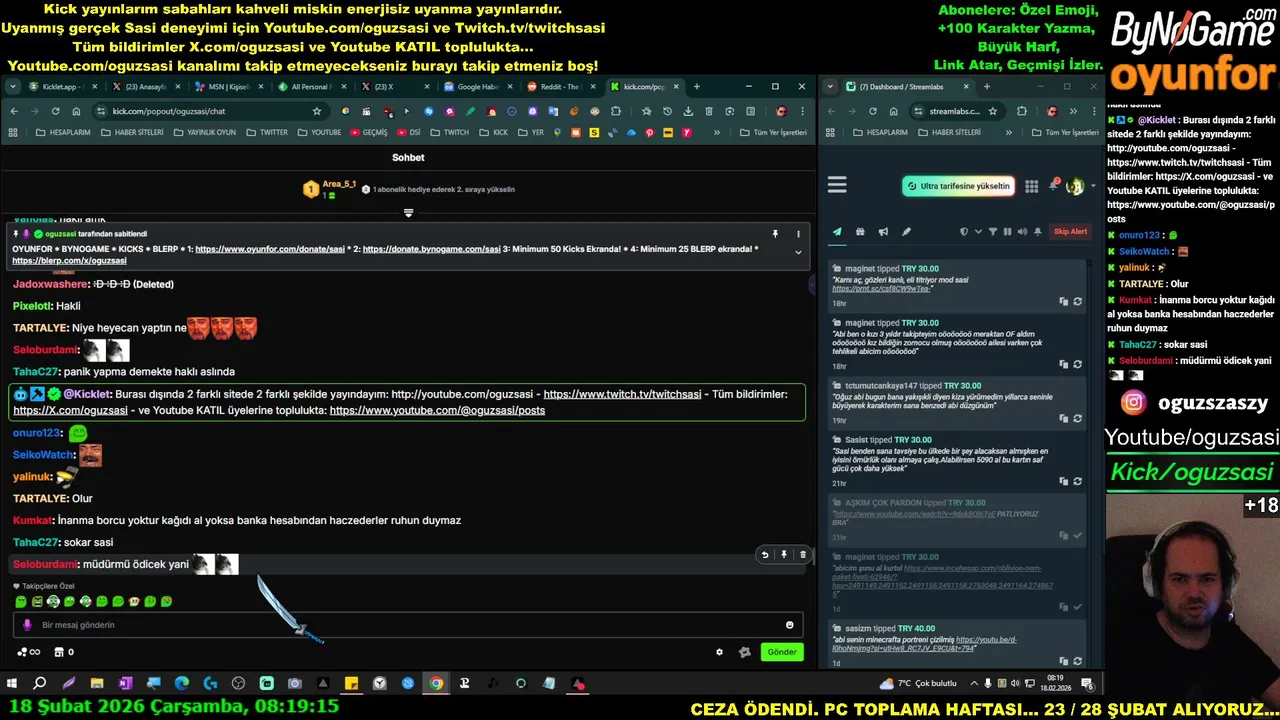The height and width of the screenshot is (720, 1280).
Task: Collapse the leaderboard panel handle
Action: click(x=408, y=212)
